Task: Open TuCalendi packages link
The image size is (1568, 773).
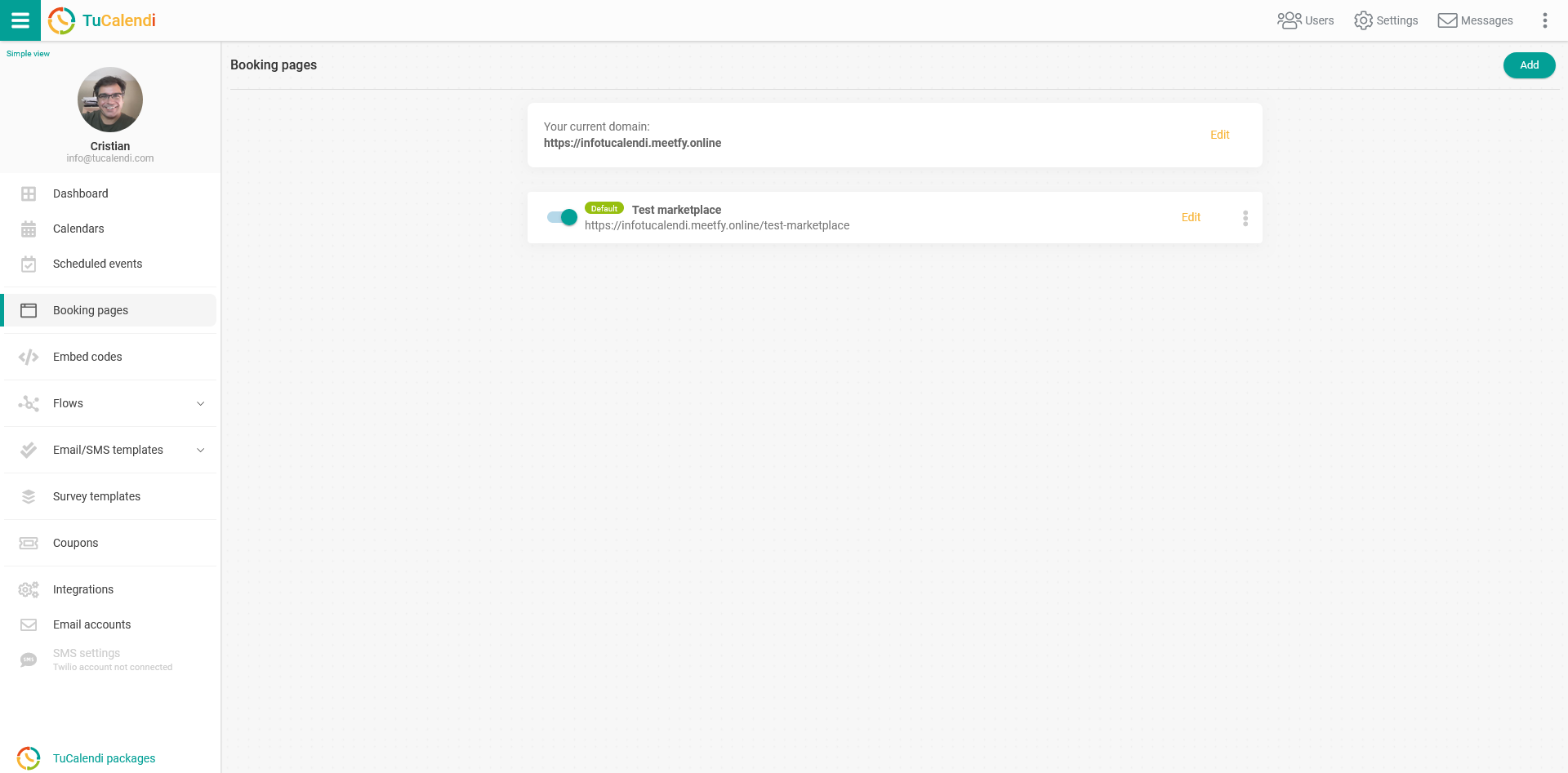Action: pos(104,758)
